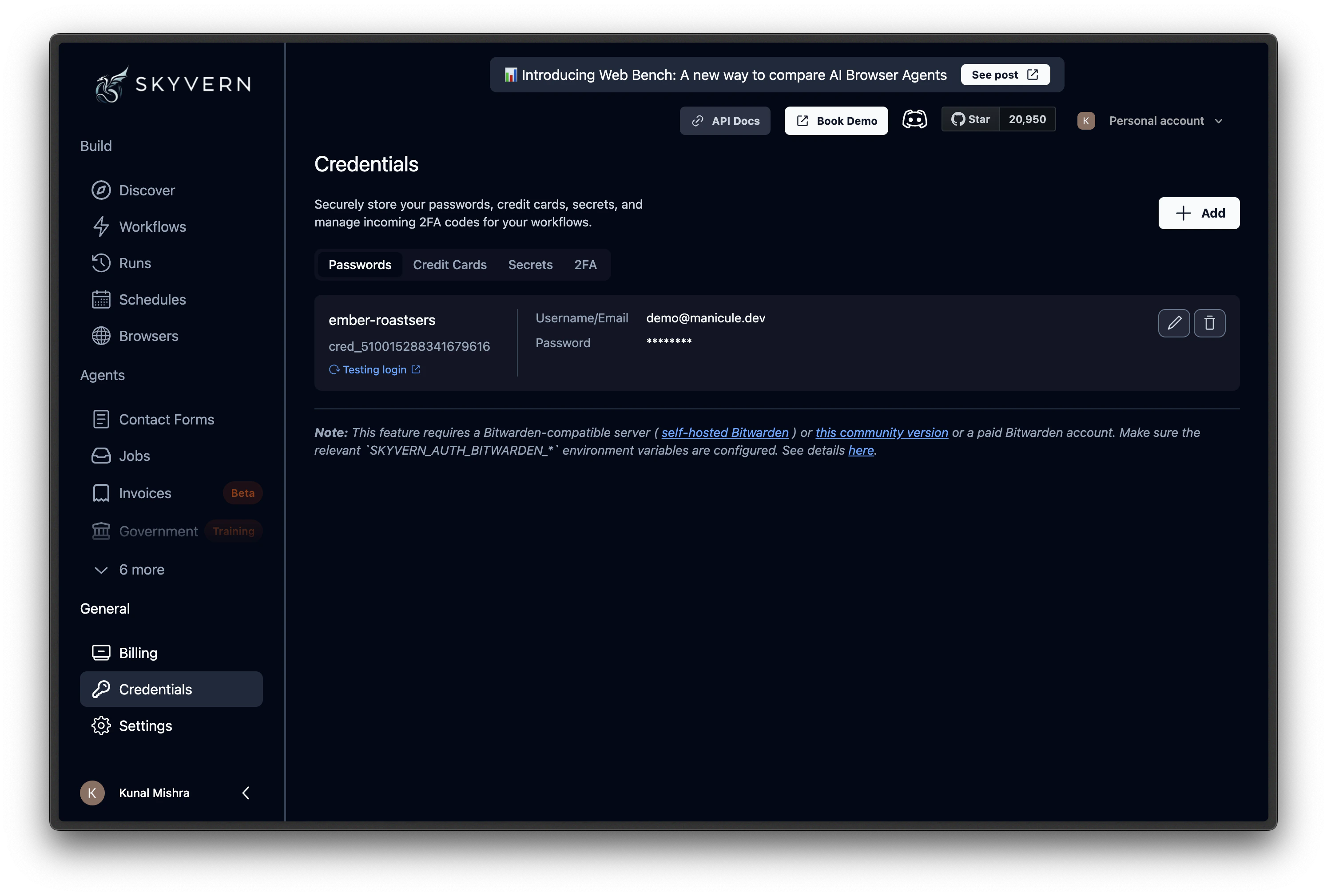1327x896 pixels.
Task: Click the Add credential button
Action: [1199, 213]
